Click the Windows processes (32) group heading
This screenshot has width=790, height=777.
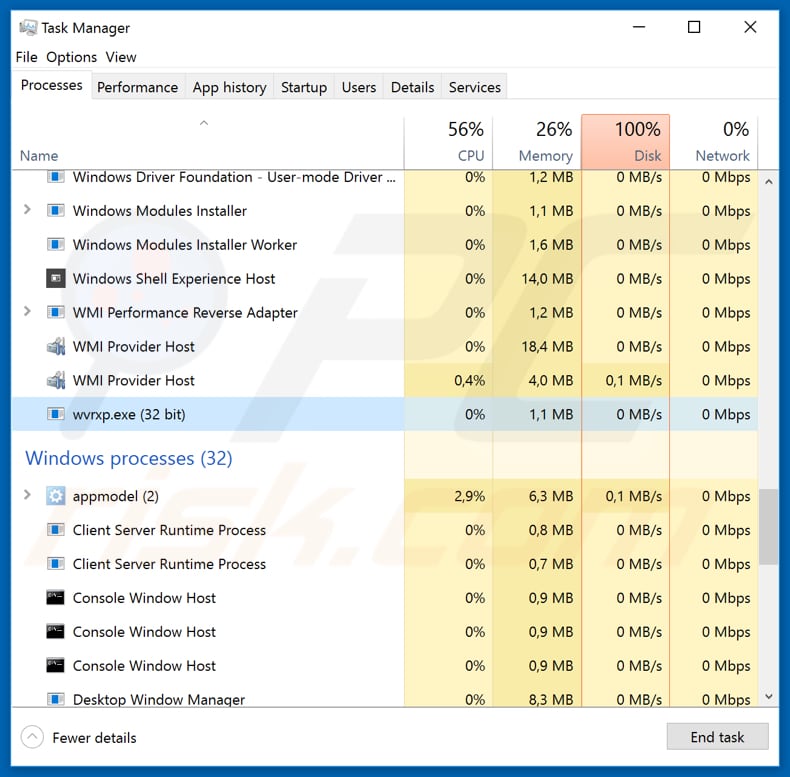coord(128,458)
